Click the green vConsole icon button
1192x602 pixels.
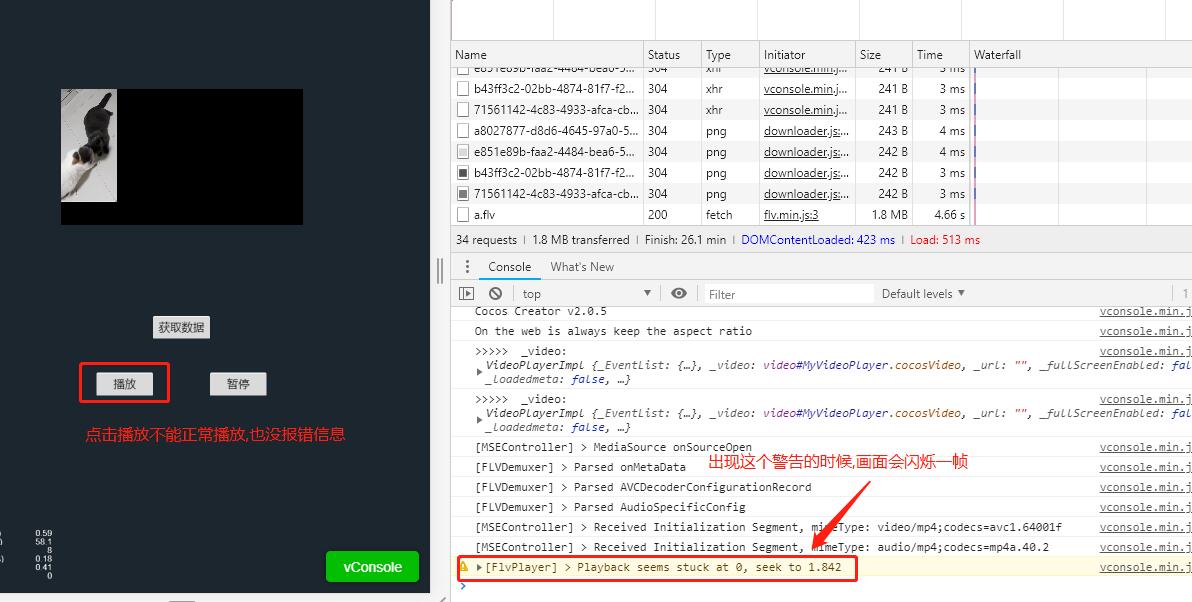[372, 566]
